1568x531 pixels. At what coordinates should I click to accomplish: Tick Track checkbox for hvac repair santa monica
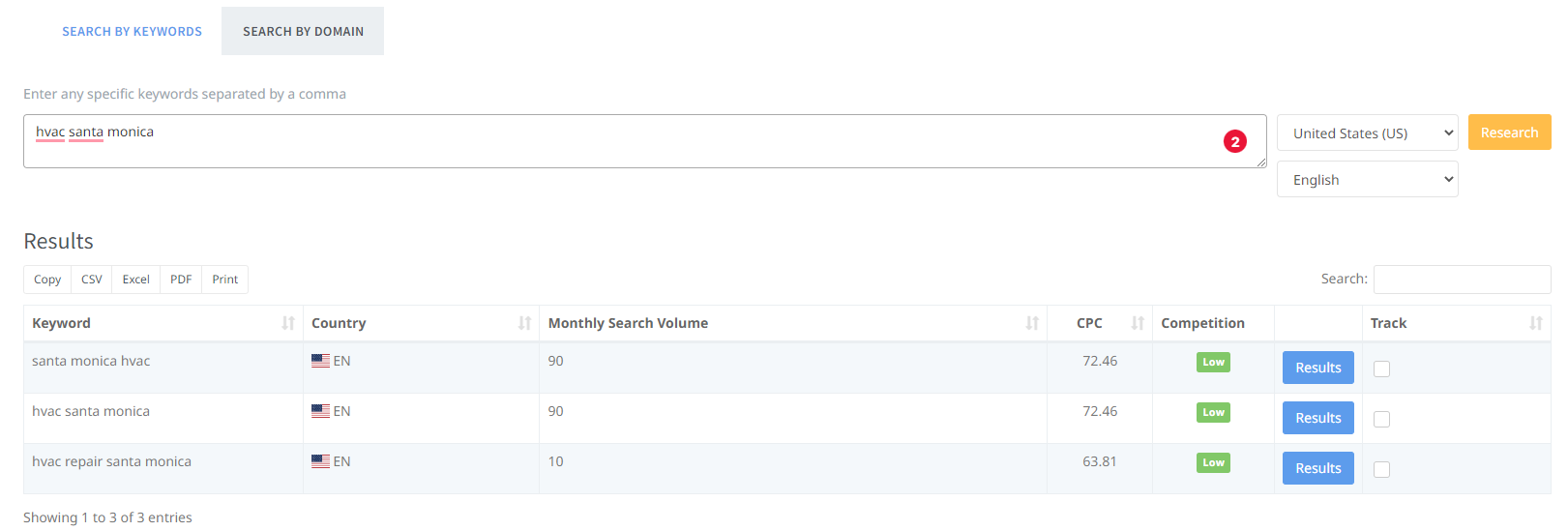click(1382, 469)
